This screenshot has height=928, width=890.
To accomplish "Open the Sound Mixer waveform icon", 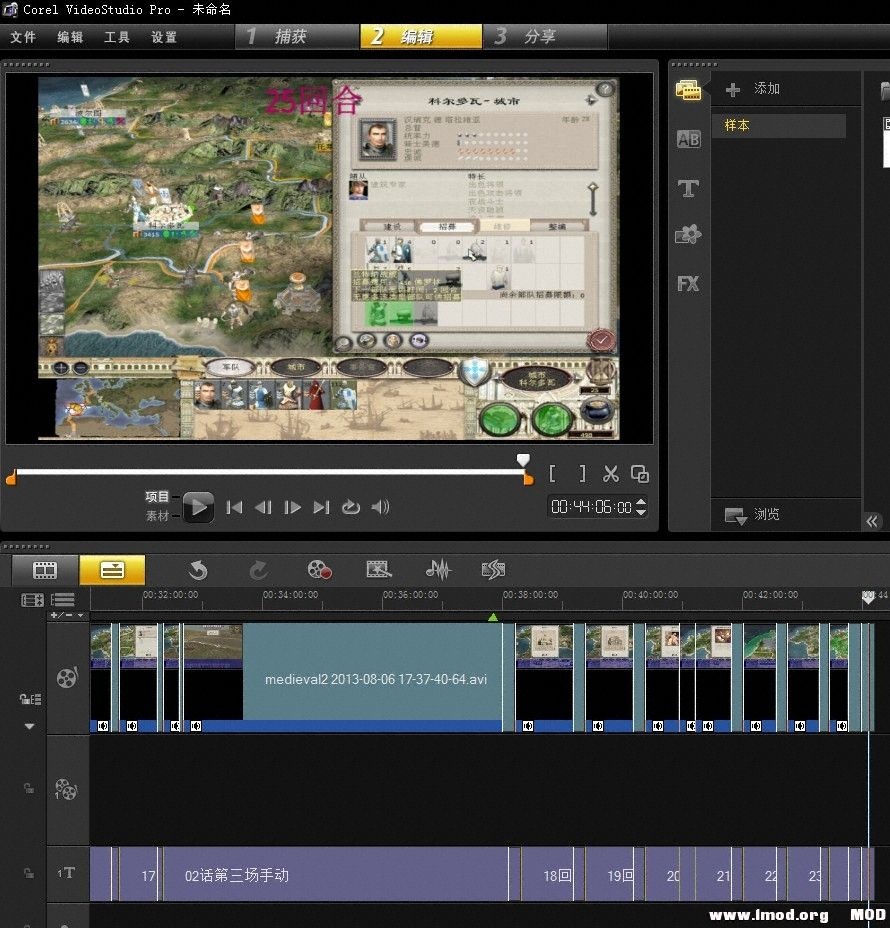I will 438,570.
